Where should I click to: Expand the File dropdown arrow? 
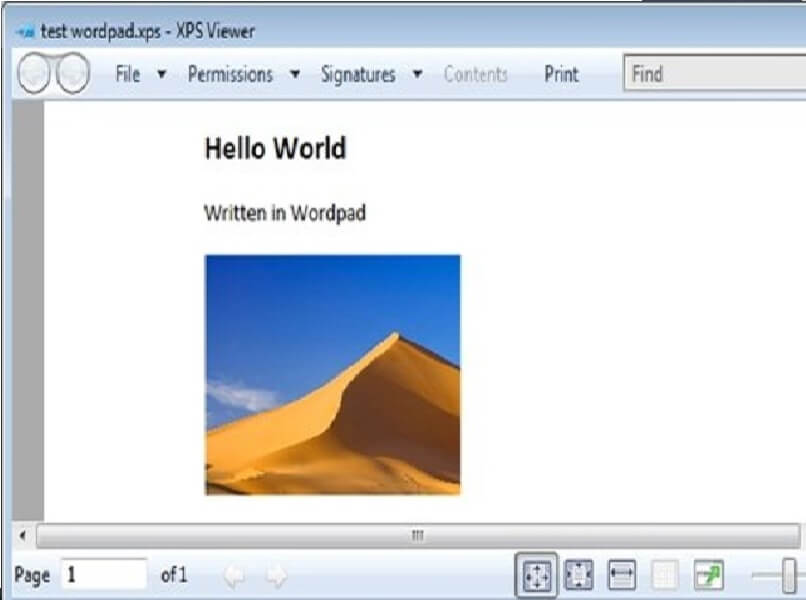pyautogui.click(x=160, y=73)
